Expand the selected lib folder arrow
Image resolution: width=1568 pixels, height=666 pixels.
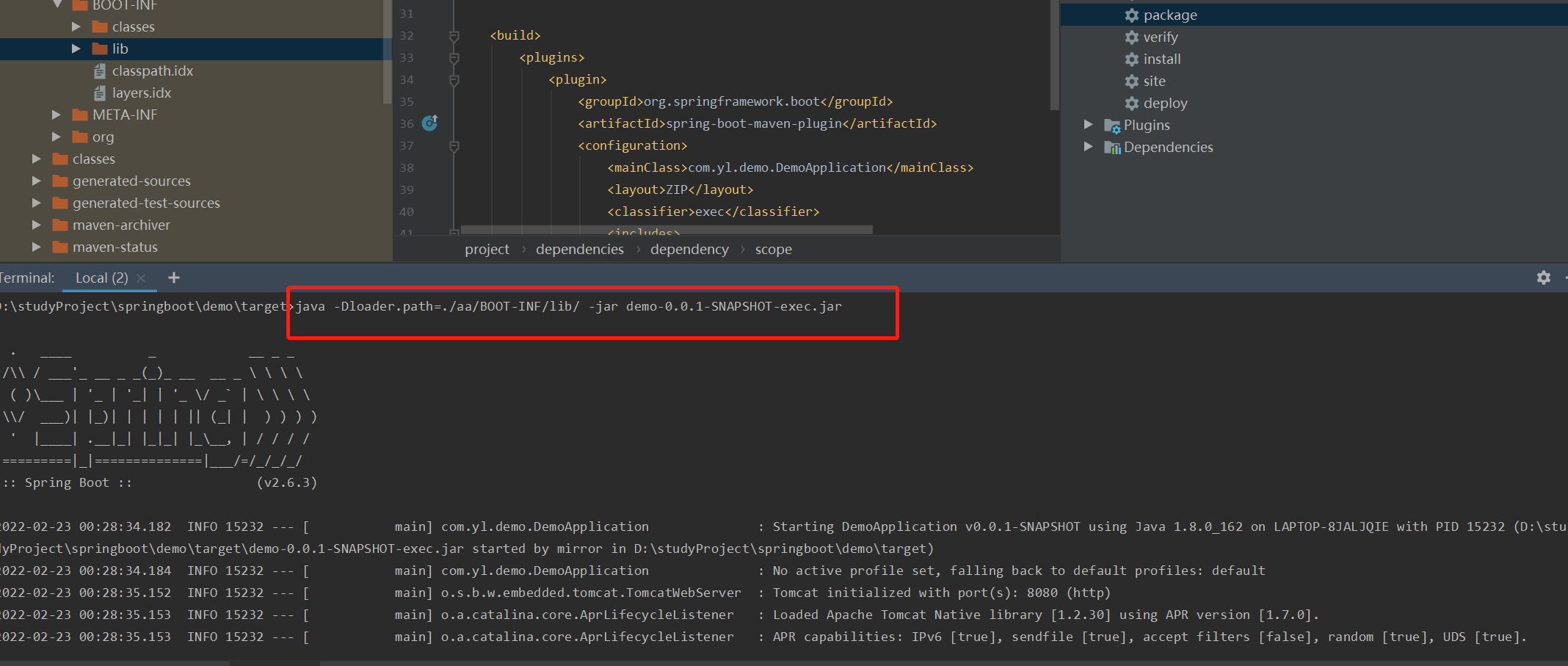pos(76,49)
